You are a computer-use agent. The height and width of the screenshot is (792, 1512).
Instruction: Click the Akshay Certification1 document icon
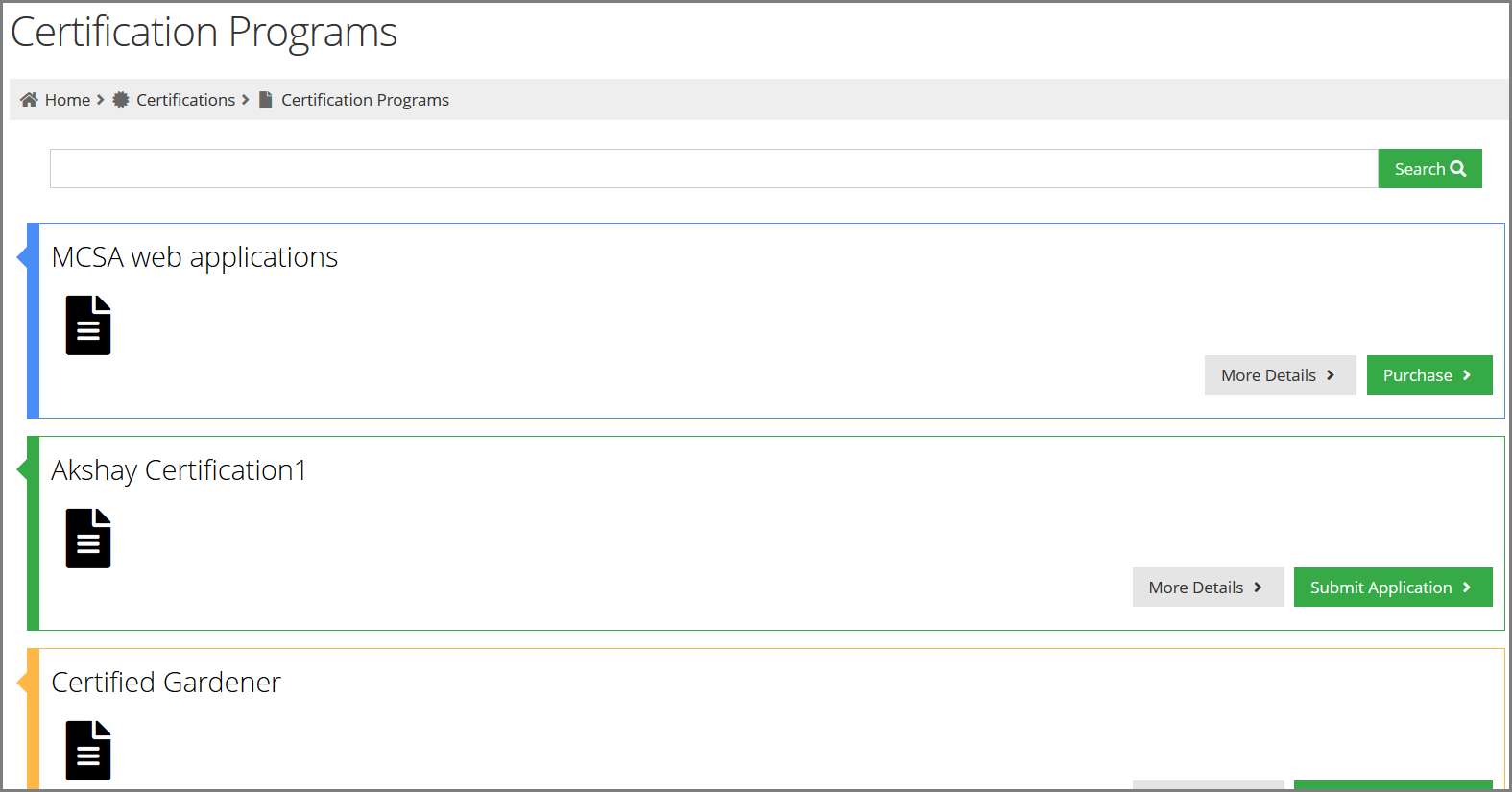coord(88,539)
